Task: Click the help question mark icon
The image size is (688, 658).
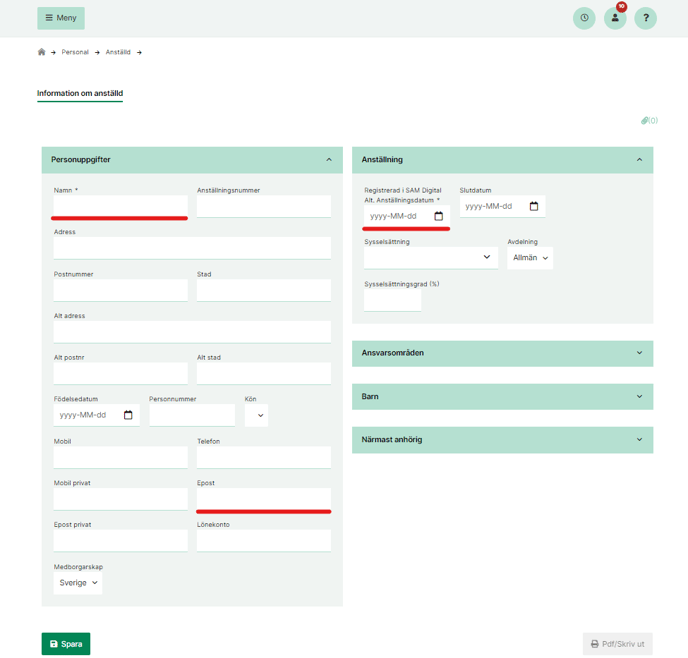Action: pyautogui.click(x=646, y=18)
